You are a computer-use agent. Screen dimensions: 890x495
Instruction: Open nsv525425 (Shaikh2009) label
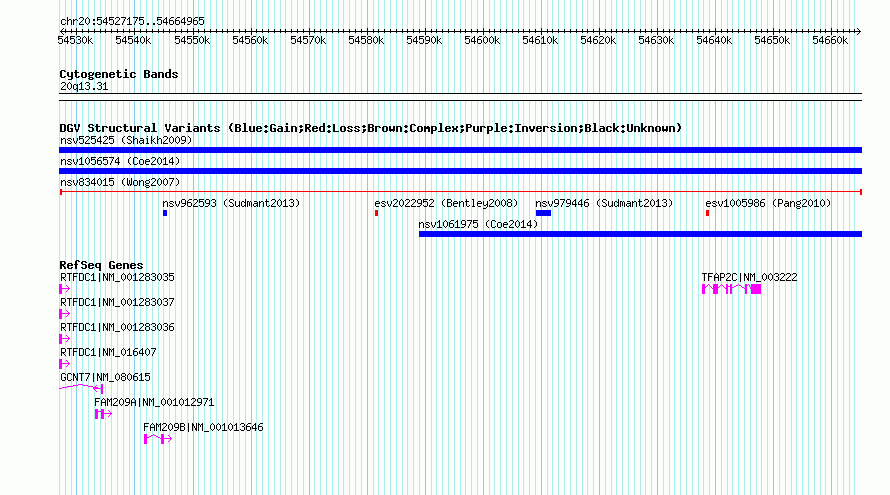click(x=126, y=140)
